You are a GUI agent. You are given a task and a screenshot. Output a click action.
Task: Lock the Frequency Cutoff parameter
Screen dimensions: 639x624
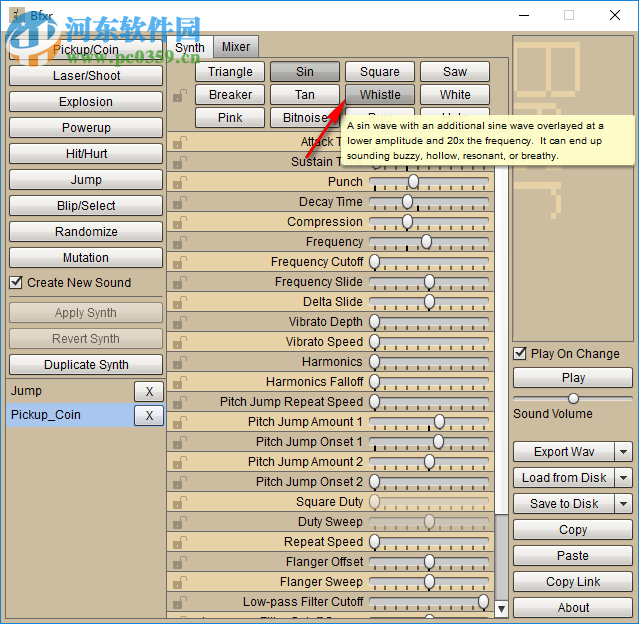tap(180, 262)
